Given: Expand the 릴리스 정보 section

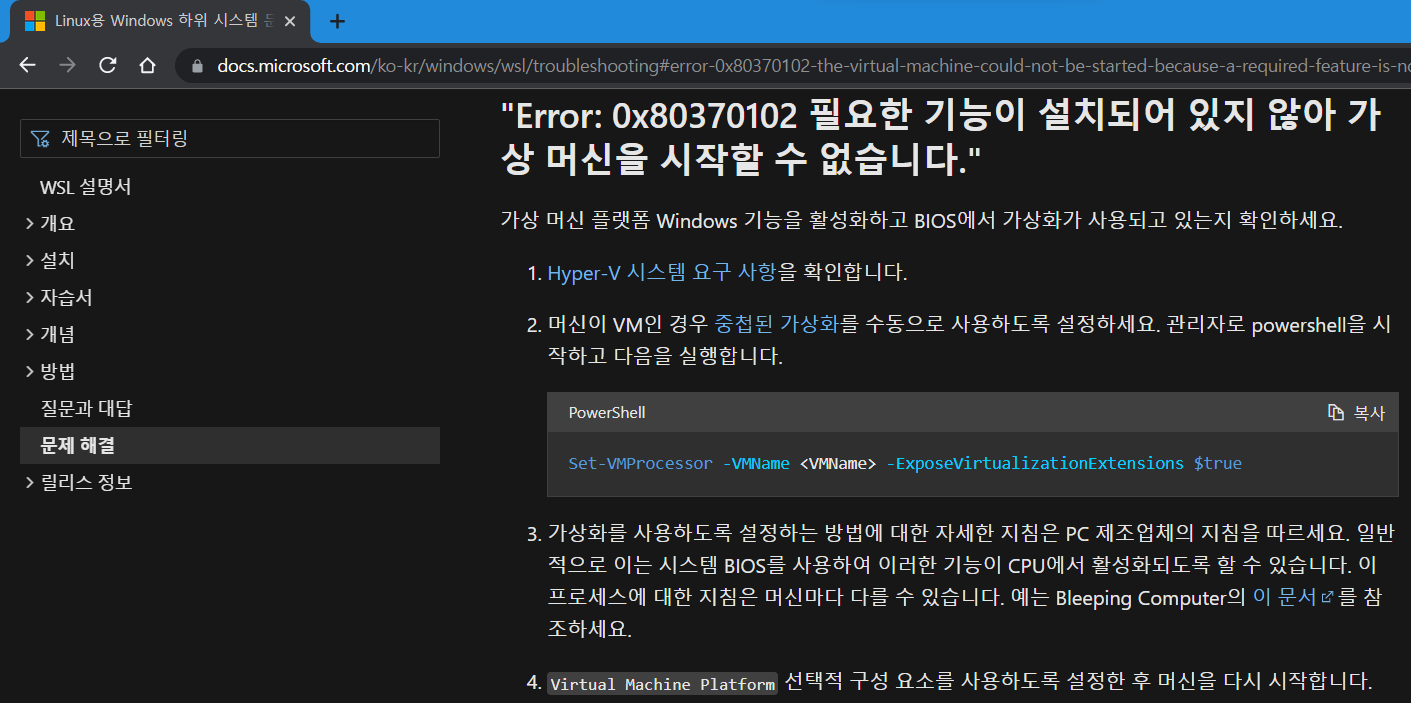Looking at the screenshot, I should click(78, 483).
